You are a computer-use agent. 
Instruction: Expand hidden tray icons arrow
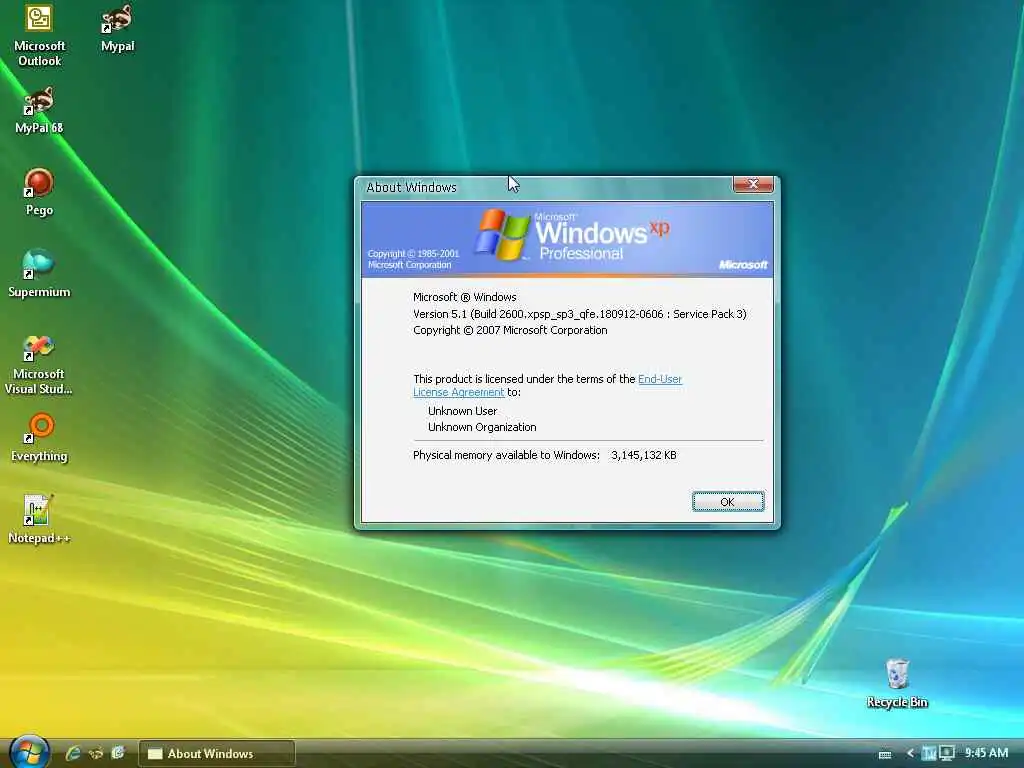coord(910,754)
